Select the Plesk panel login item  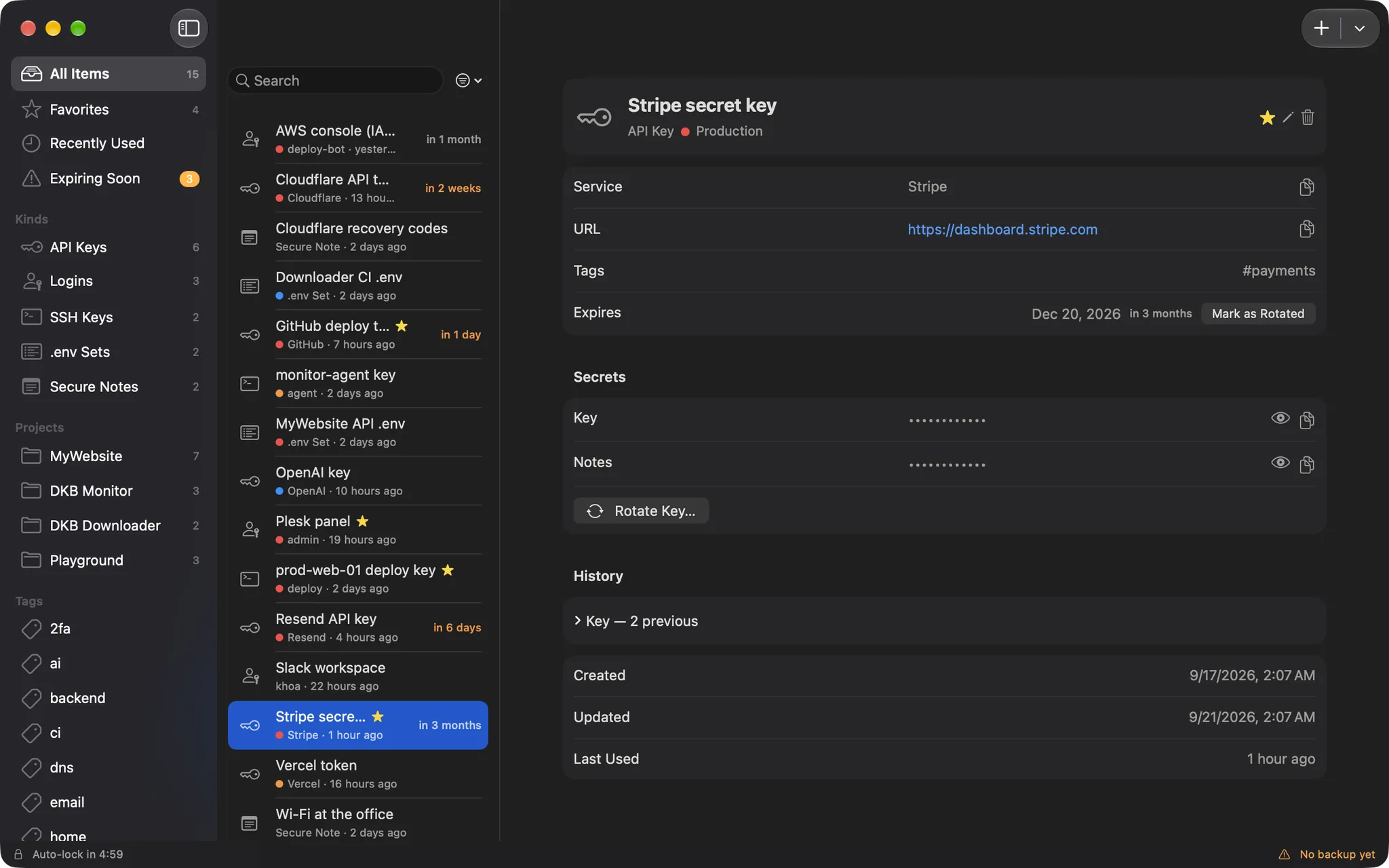(x=358, y=530)
